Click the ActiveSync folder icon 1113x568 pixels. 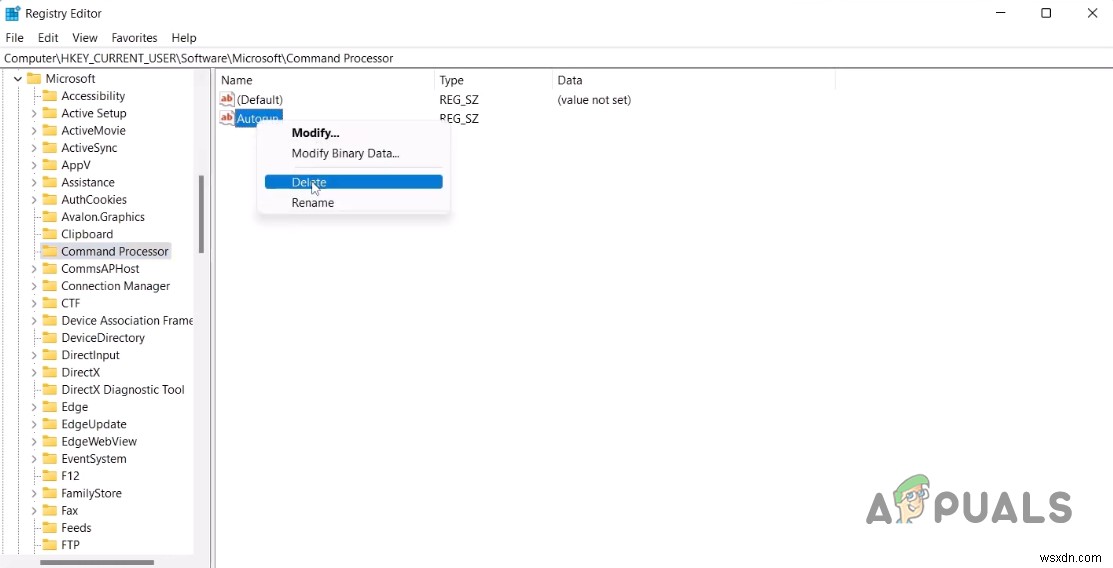[x=49, y=148]
